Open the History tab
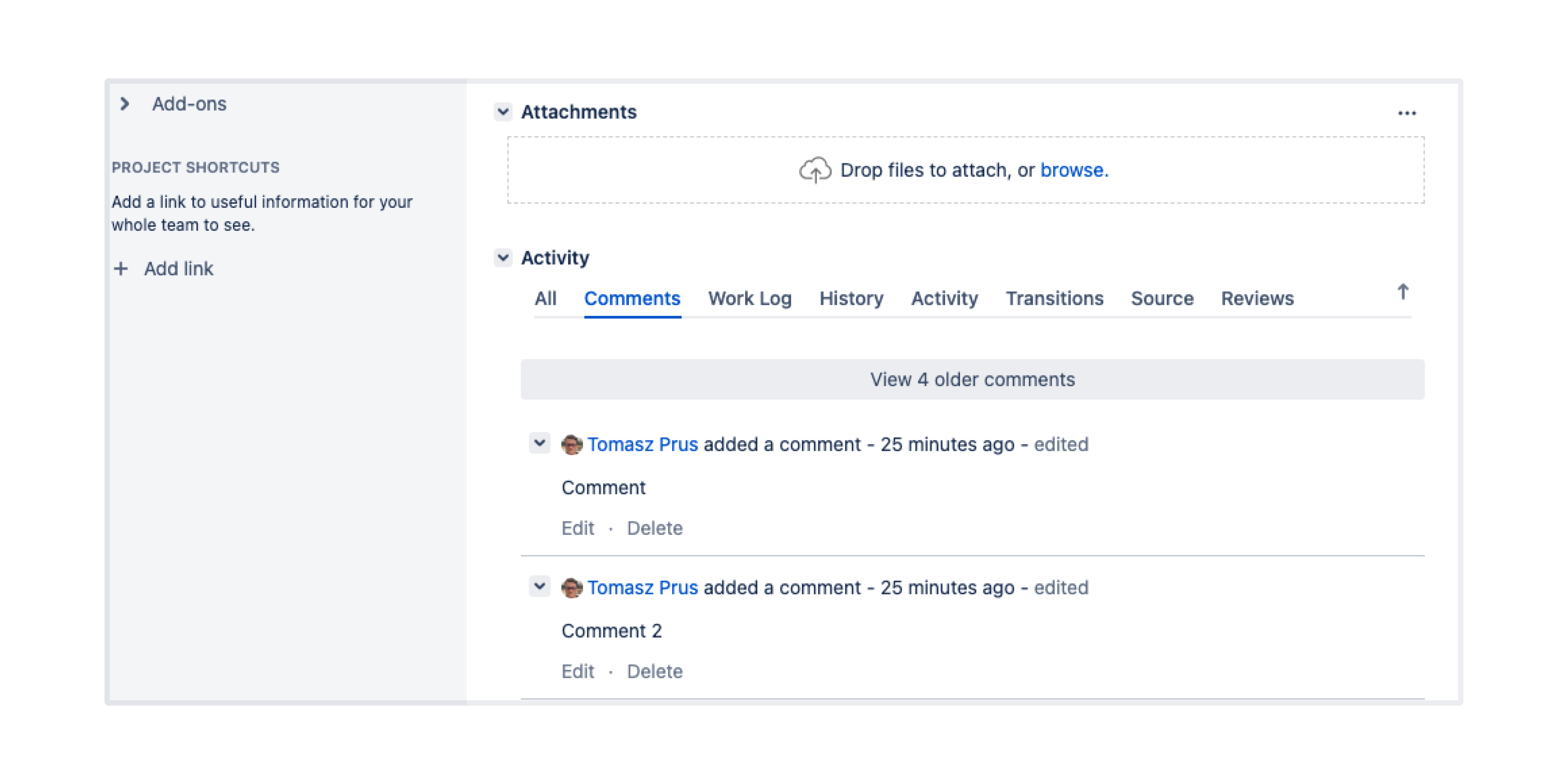This screenshot has height=784, width=1568. 851,298
